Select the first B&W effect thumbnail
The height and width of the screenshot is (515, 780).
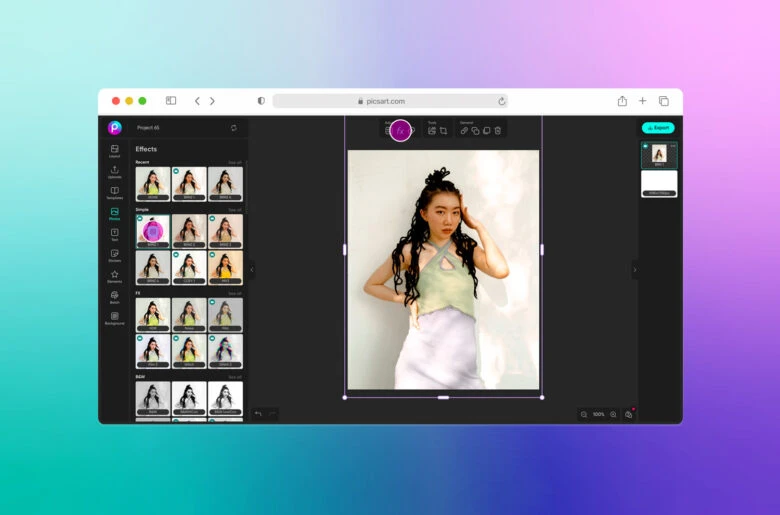coord(153,398)
